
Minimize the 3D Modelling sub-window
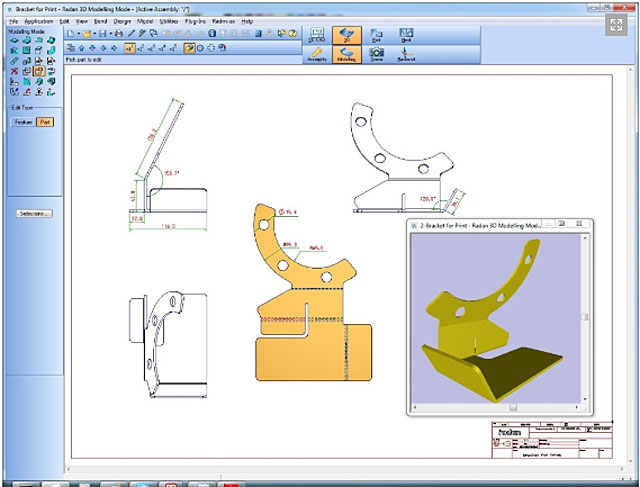point(549,224)
